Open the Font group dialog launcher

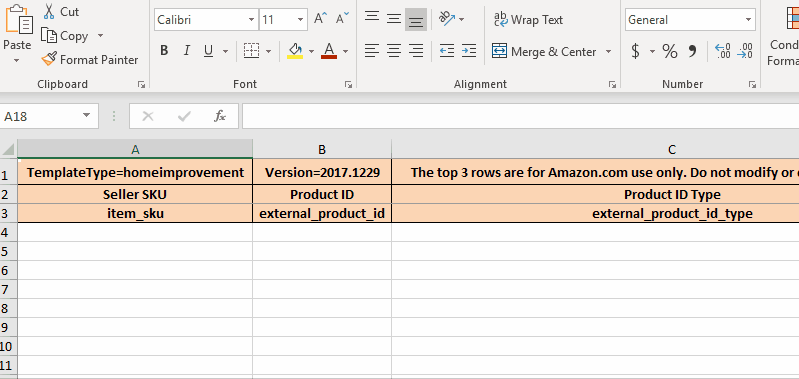pos(348,85)
